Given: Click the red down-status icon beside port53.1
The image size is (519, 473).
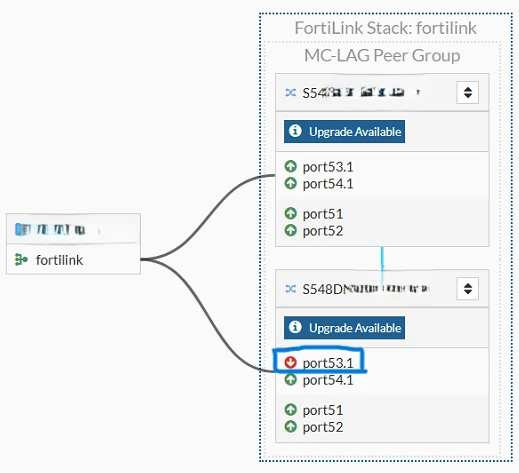Looking at the screenshot, I should pos(290,362).
